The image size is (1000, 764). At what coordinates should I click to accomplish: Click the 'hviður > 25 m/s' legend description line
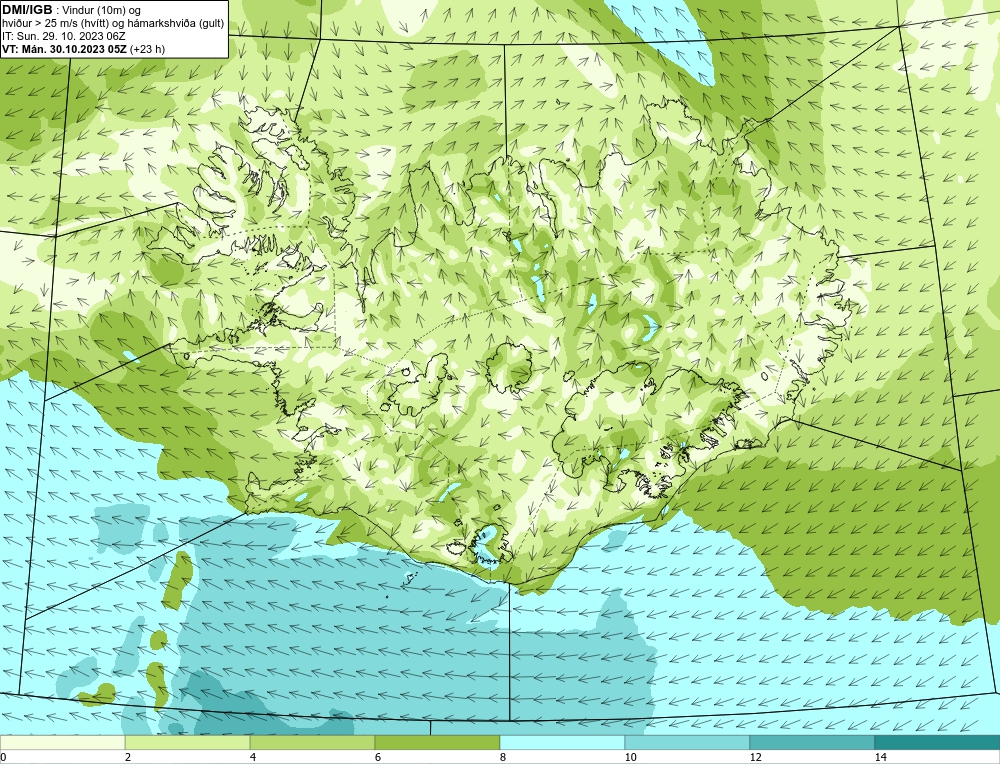point(113,24)
